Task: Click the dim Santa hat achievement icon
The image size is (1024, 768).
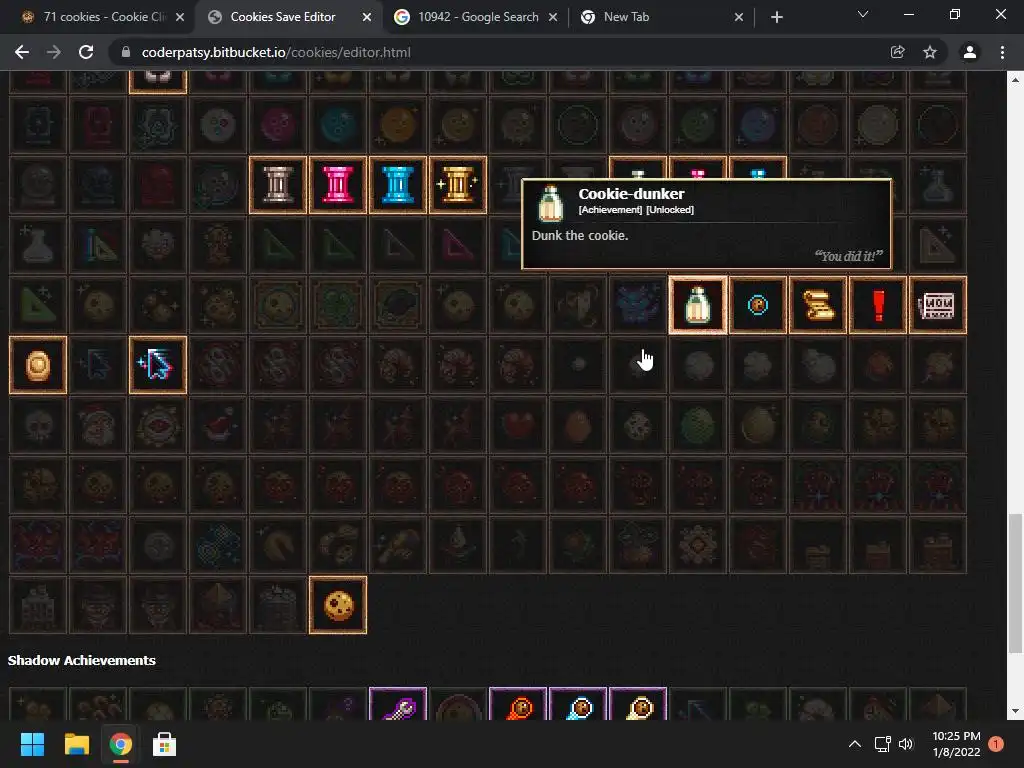Action: pos(217,425)
